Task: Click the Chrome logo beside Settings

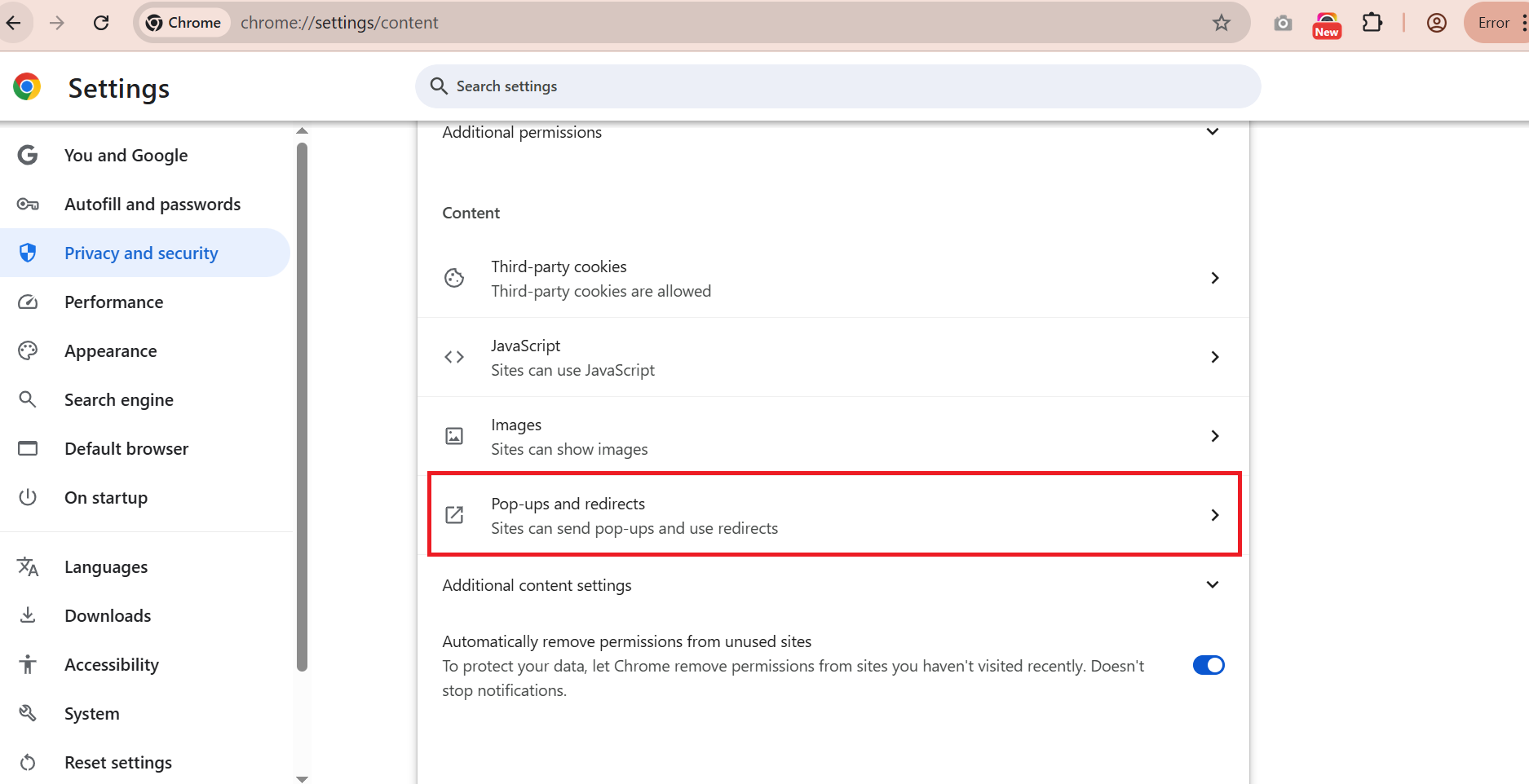Action: click(x=27, y=86)
